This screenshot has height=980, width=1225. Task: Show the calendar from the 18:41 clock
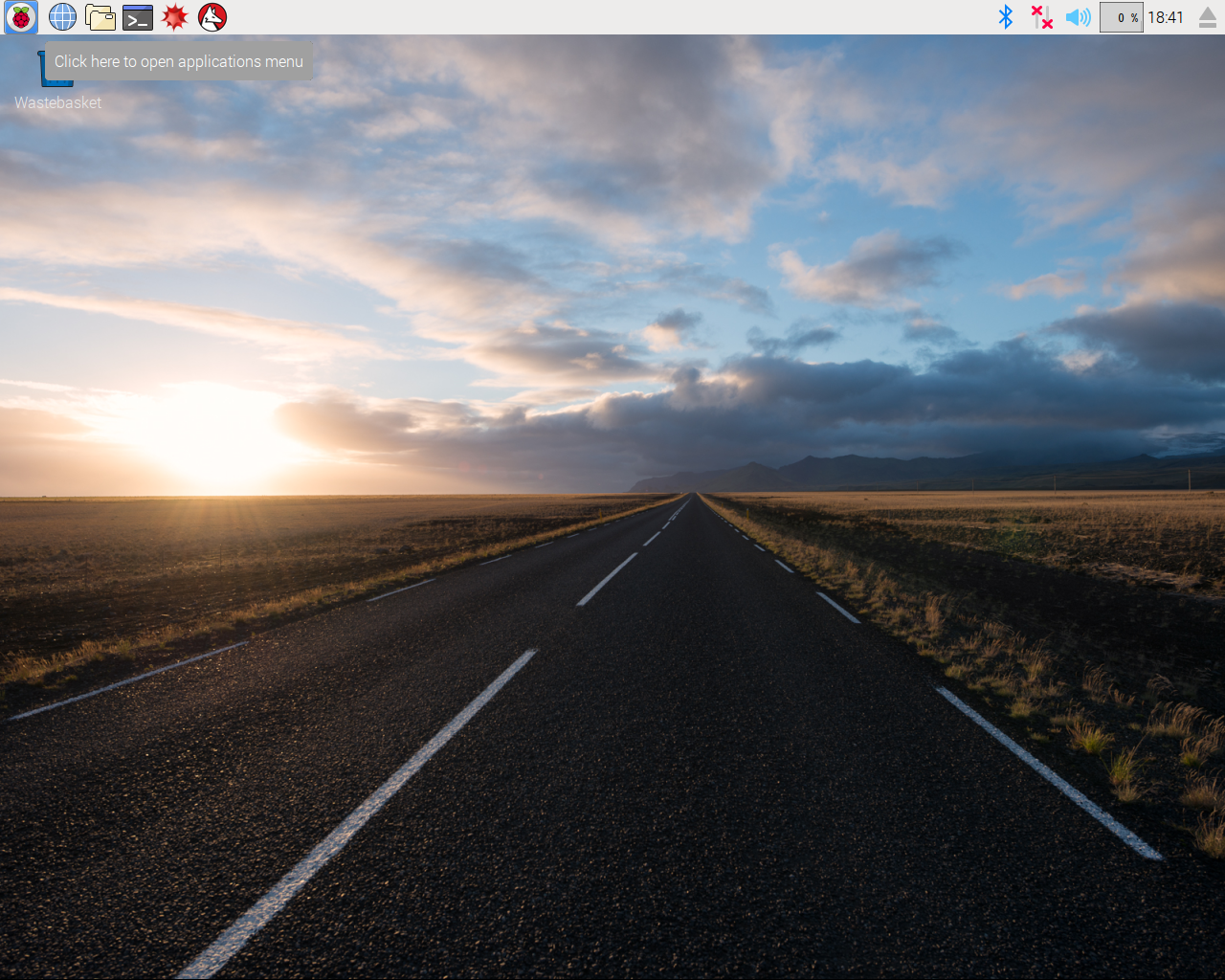1165,17
